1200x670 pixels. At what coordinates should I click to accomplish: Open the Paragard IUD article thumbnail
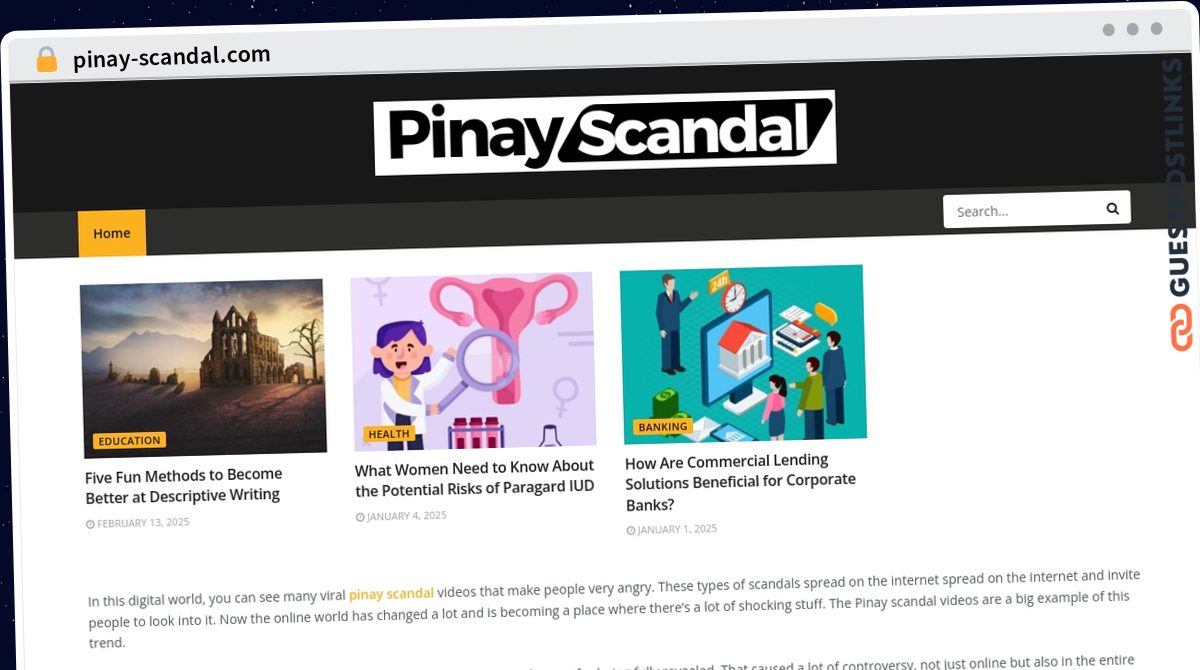473,361
